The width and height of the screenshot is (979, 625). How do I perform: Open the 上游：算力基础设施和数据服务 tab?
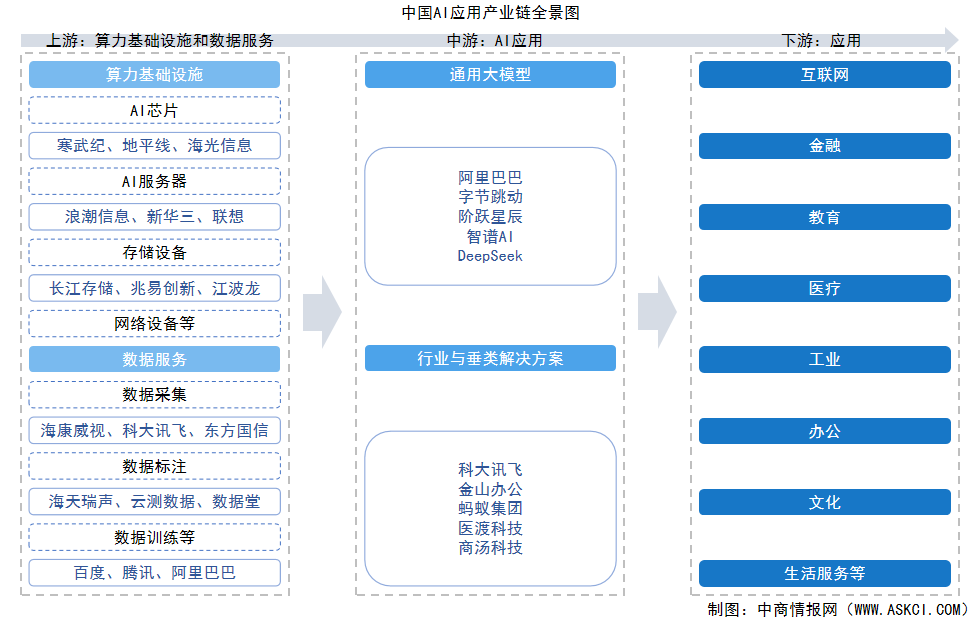[x=163, y=42]
